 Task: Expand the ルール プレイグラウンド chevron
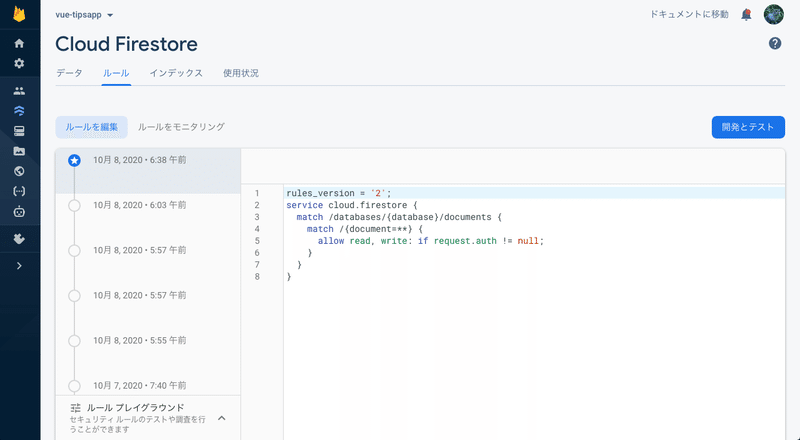(x=221, y=418)
